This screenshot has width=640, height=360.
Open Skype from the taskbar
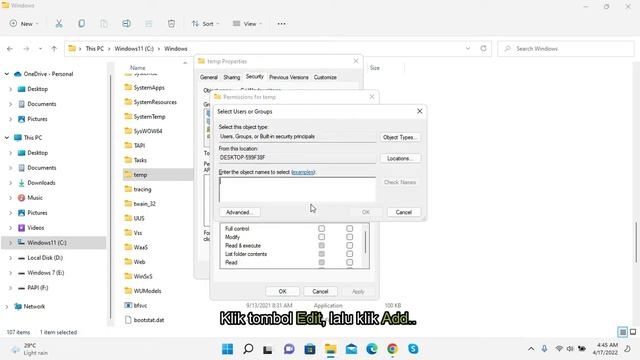(x=413, y=349)
